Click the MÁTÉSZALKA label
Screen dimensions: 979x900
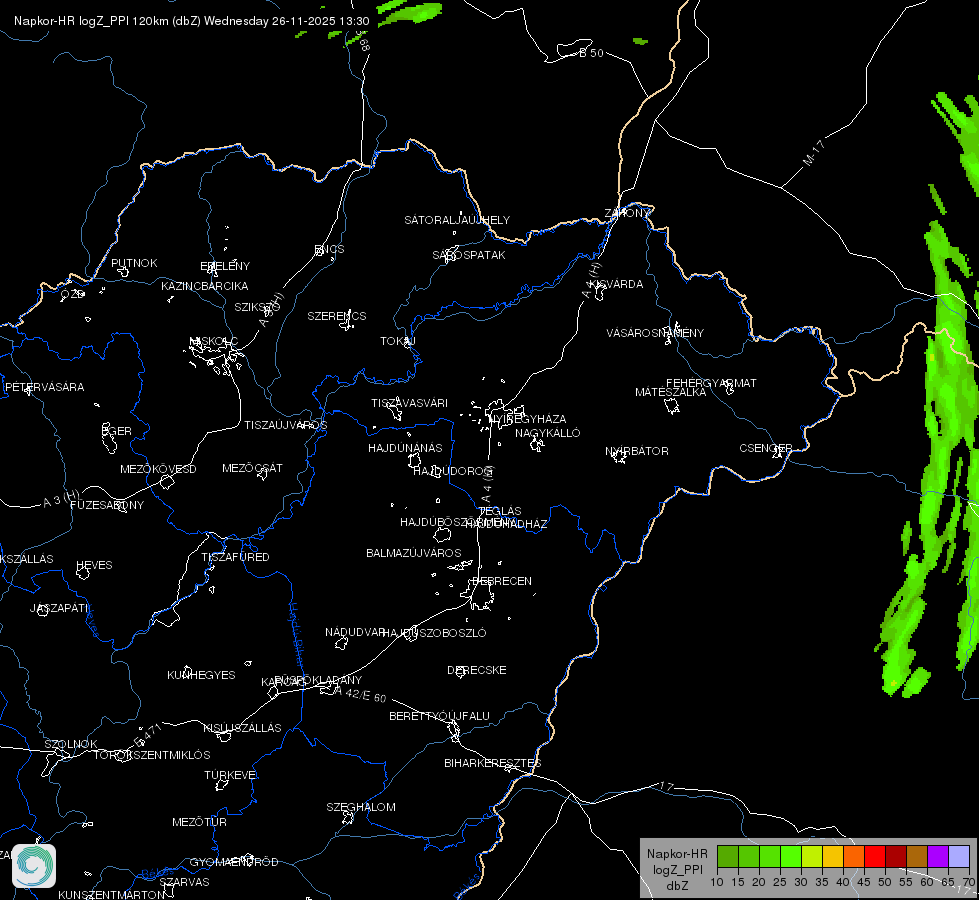pyautogui.click(x=671, y=392)
